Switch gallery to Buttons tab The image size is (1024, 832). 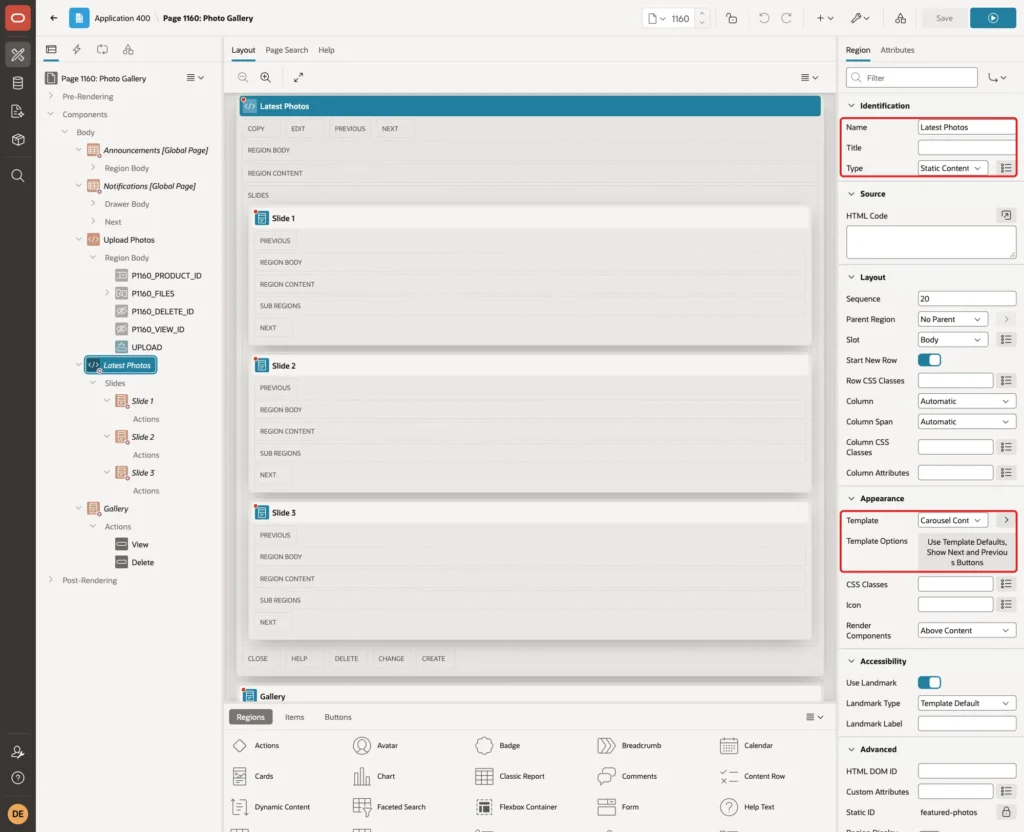(338, 717)
